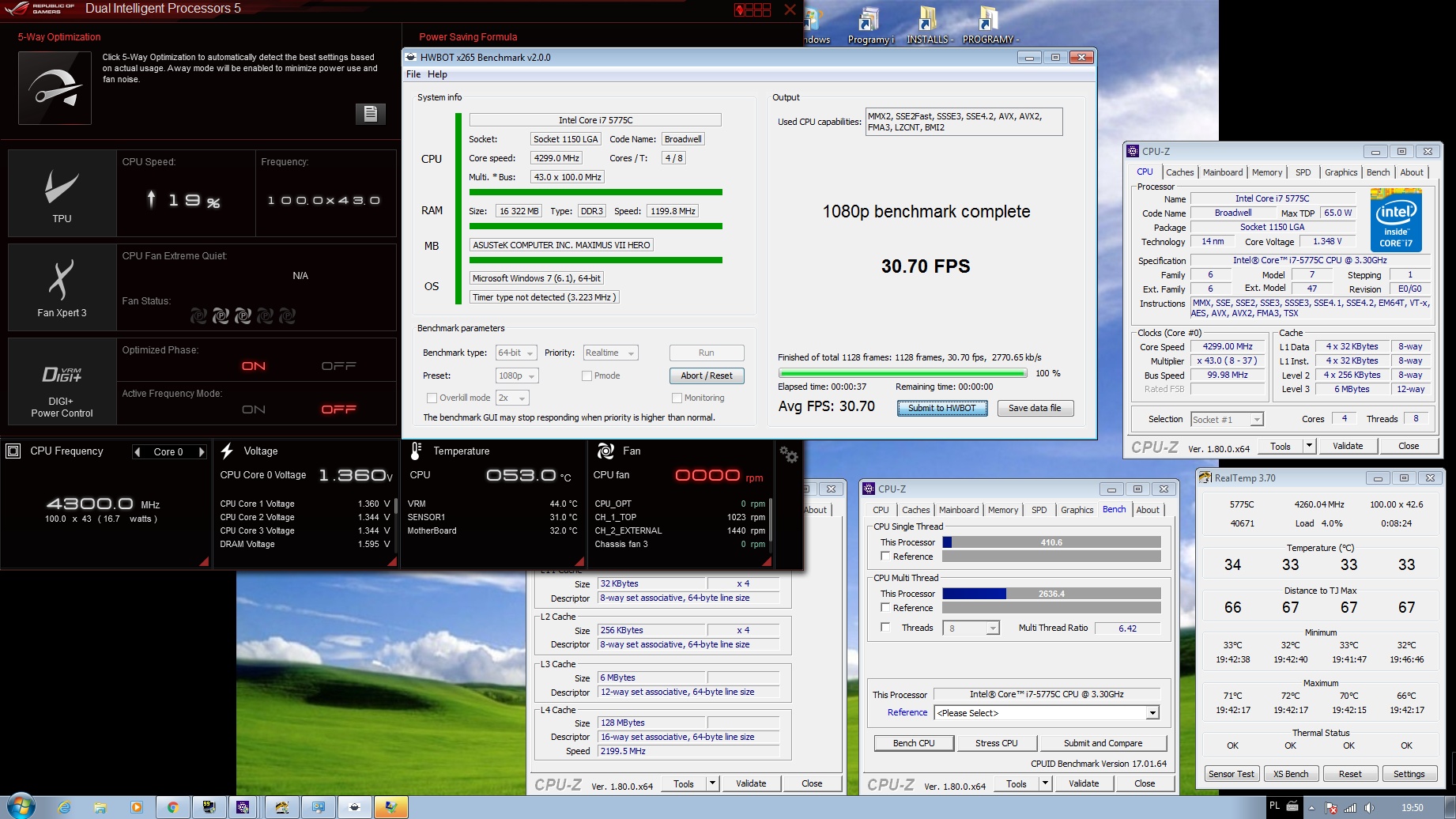
Task: Open Overkill 2x multiplier dropdown
Action: [x=512, y=398]
